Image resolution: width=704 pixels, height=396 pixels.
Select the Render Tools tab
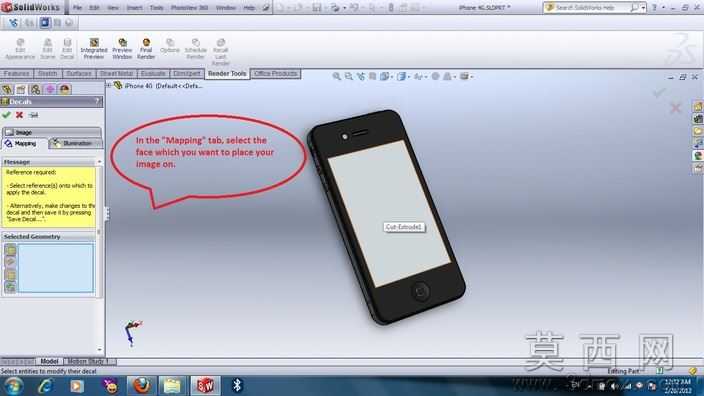[x=227, y=74]
